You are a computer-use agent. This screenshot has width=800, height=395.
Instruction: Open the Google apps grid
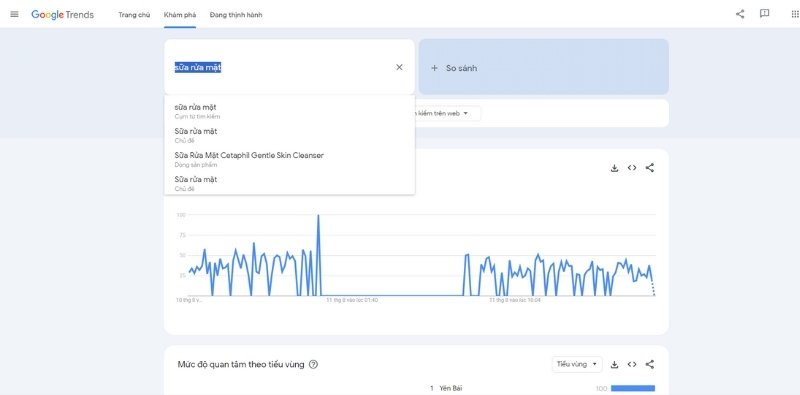[794, 14]
